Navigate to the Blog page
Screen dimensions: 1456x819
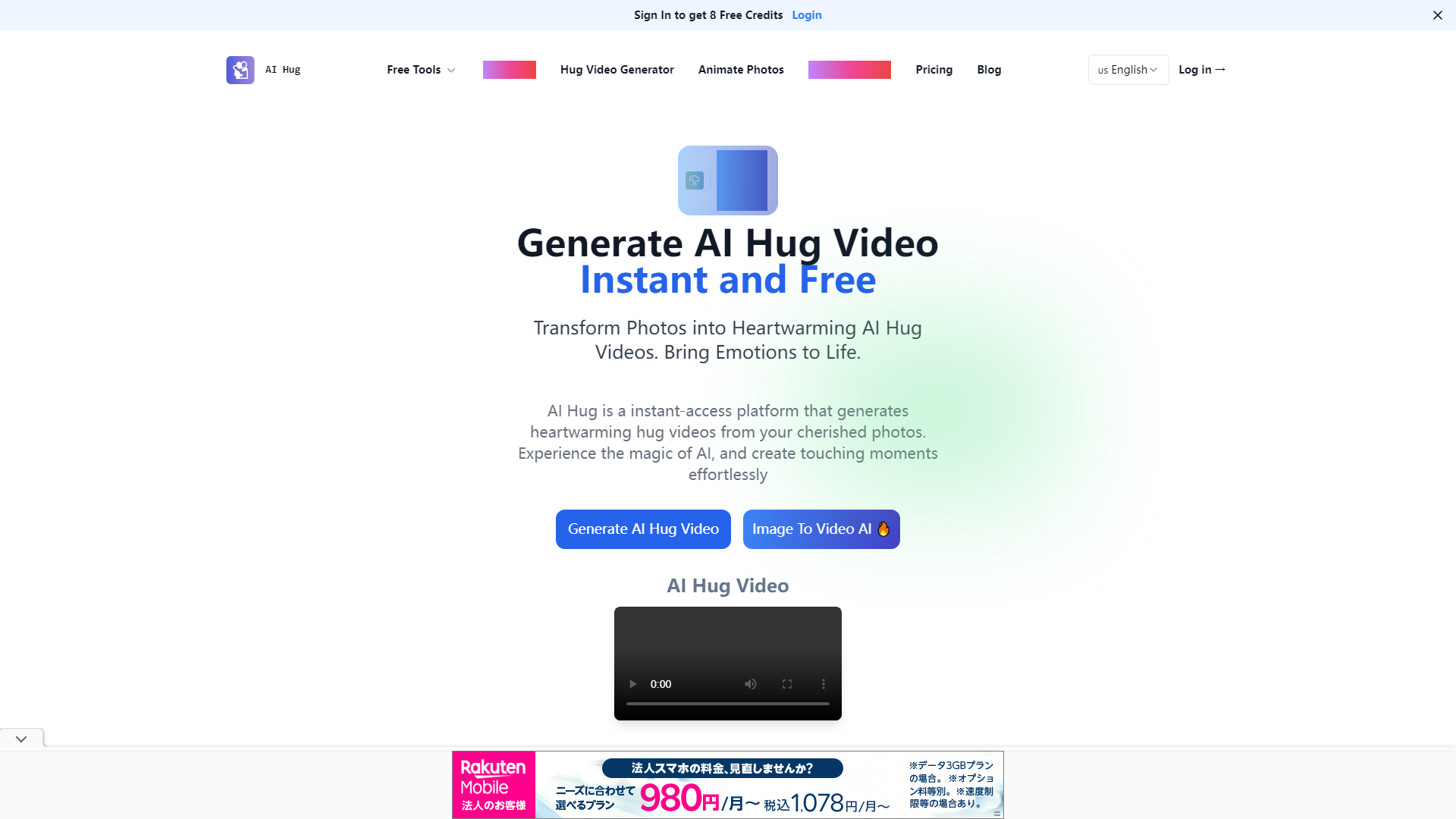[989, 69]
